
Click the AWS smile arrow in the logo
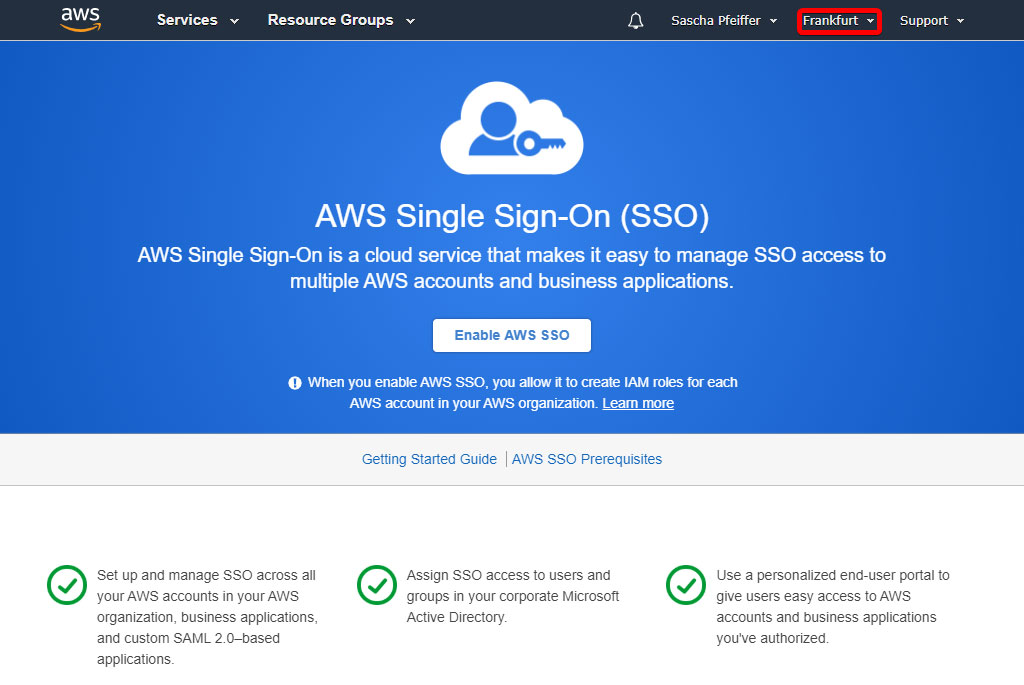80,27
